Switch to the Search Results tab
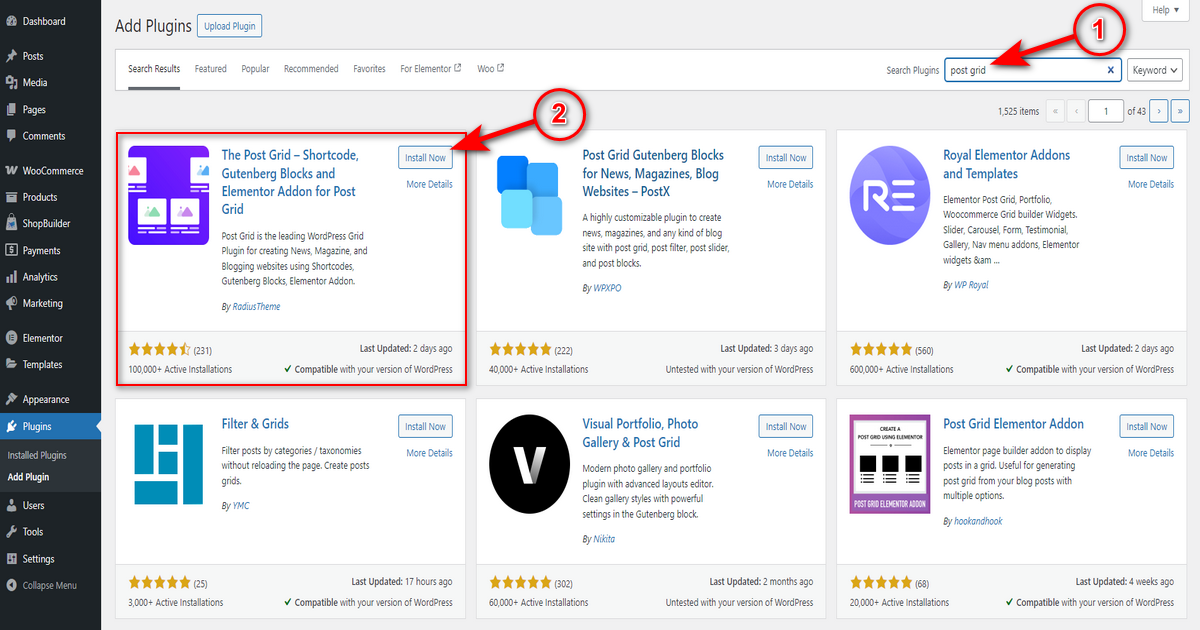Viewport: 1200px width, 630px height. (x=154, y=69)
